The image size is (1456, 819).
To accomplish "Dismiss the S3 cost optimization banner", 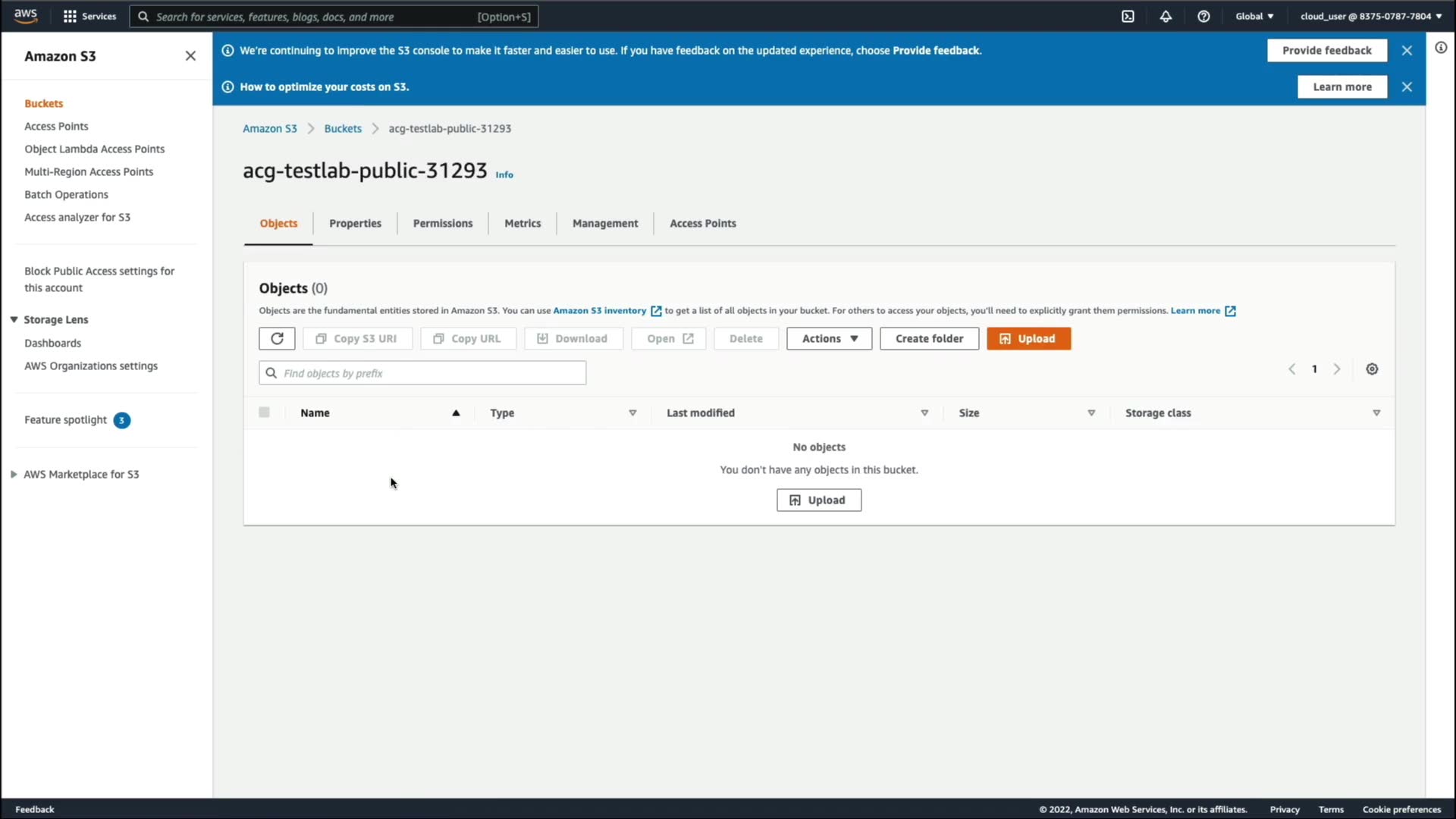I will click(1407, 86).
